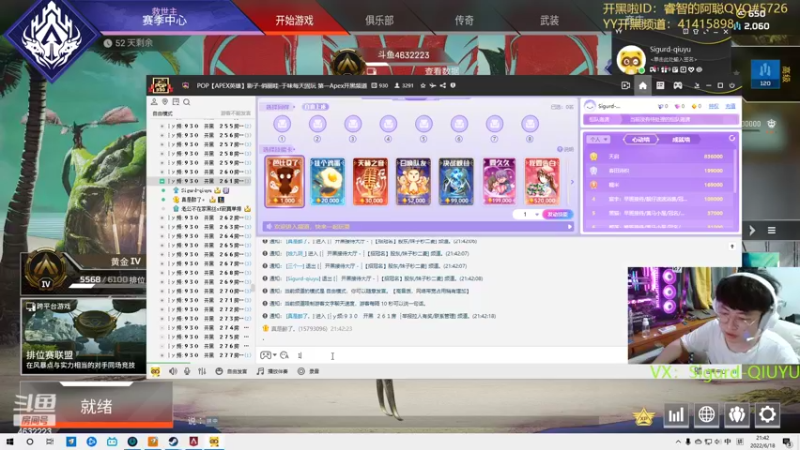This screenshot has width=800, height=450.
Task: Open the list panel icon beside the home icon
Action: (x=660, y=86)
